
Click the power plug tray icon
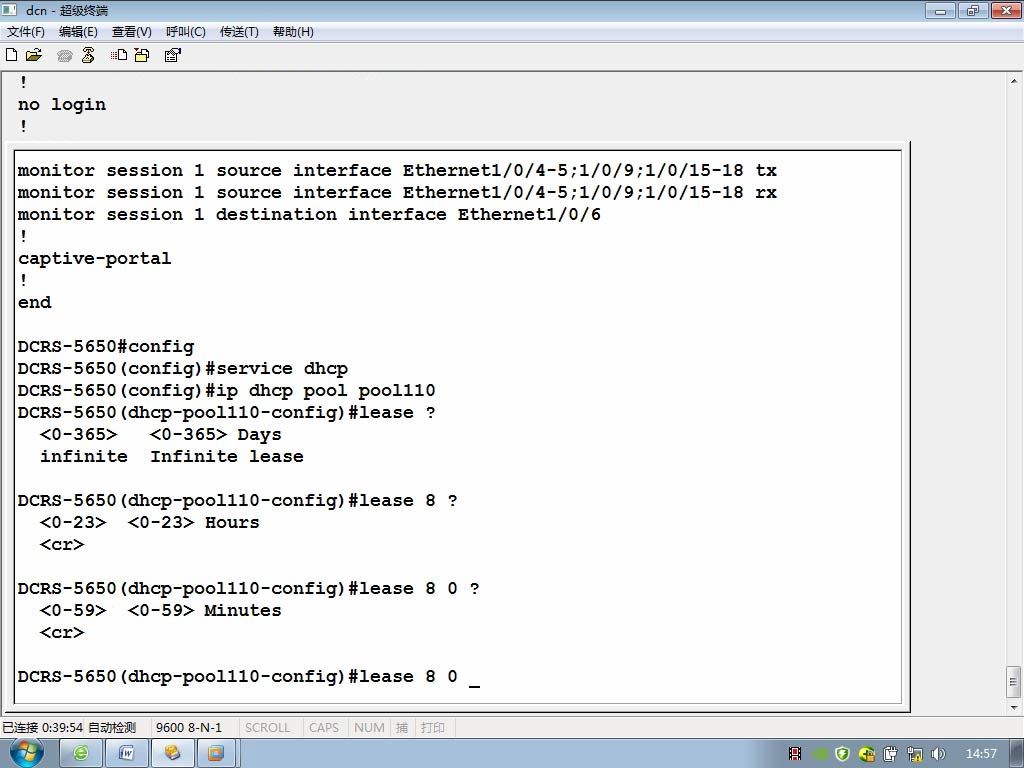[890, 754]
